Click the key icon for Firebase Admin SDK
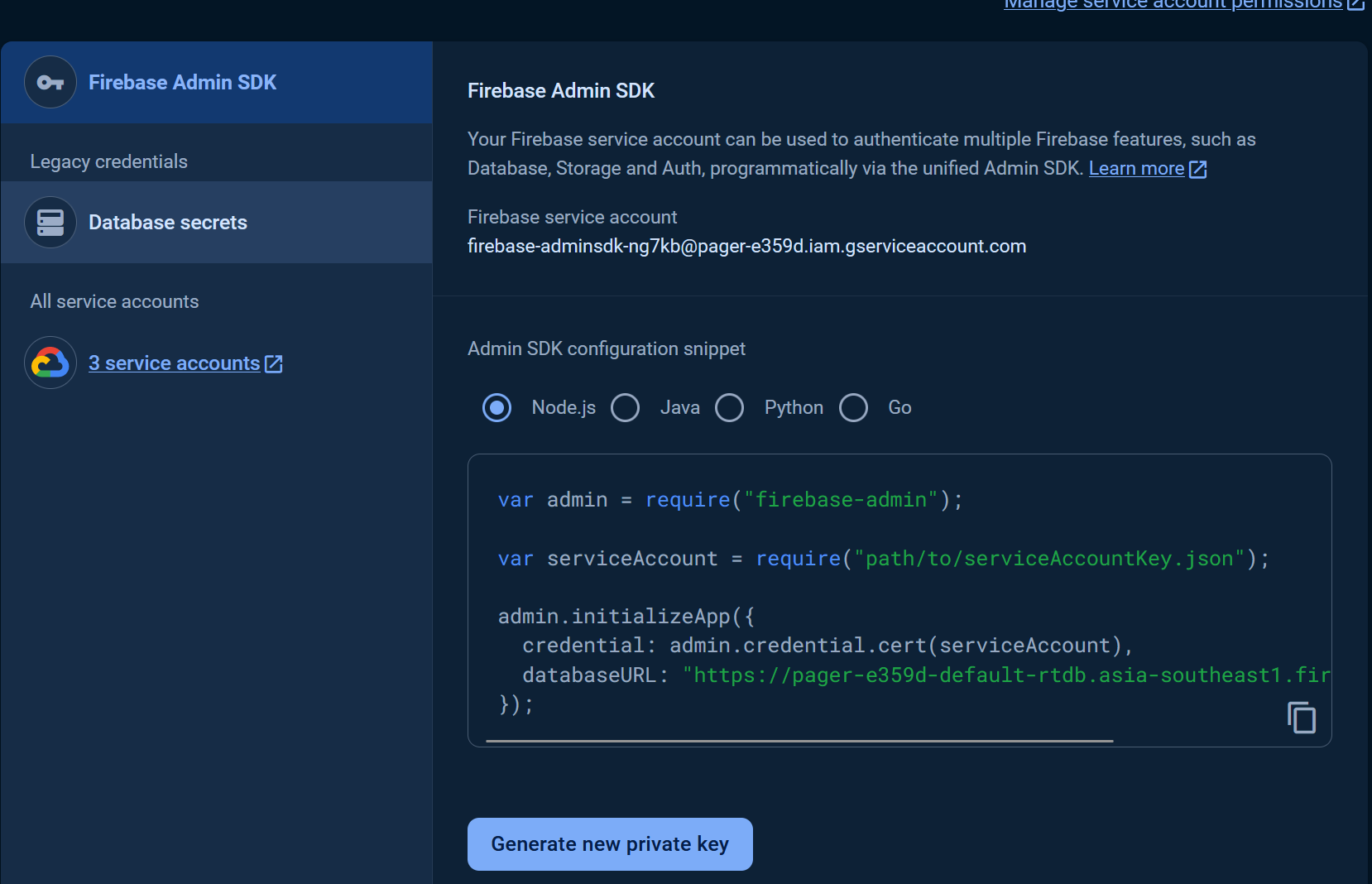Screen dimensions: 1372x884 [50, 83]
